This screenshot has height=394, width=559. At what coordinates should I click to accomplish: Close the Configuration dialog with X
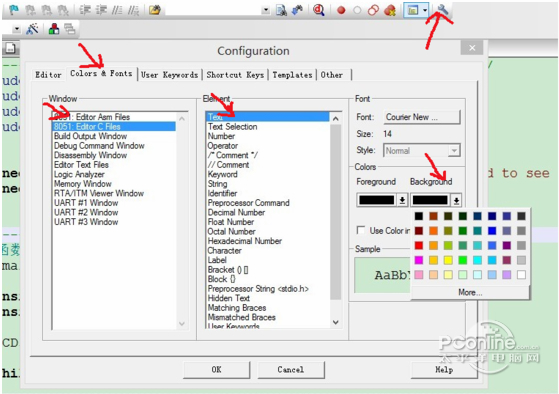pos(472,48)
